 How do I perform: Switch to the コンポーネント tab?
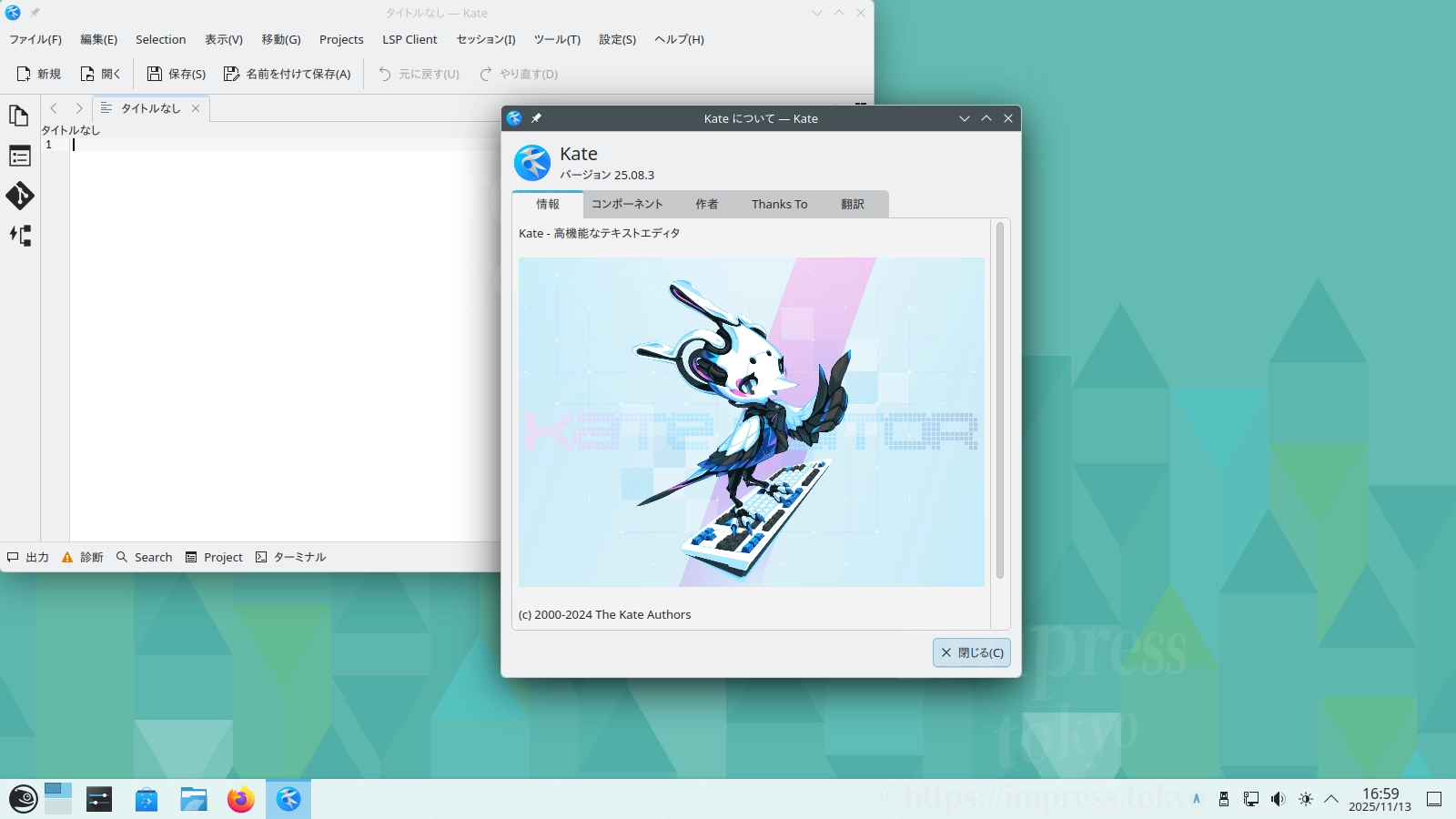[x=627, y=204]
